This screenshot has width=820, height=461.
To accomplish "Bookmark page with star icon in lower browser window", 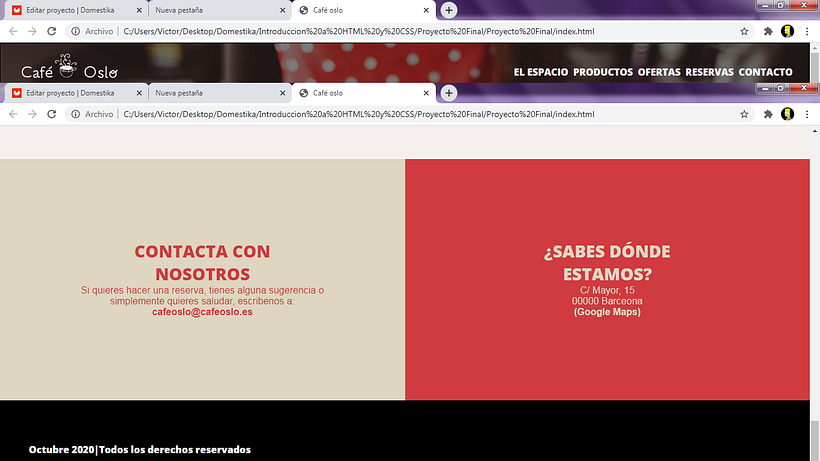I will click(x=744, y=114).
